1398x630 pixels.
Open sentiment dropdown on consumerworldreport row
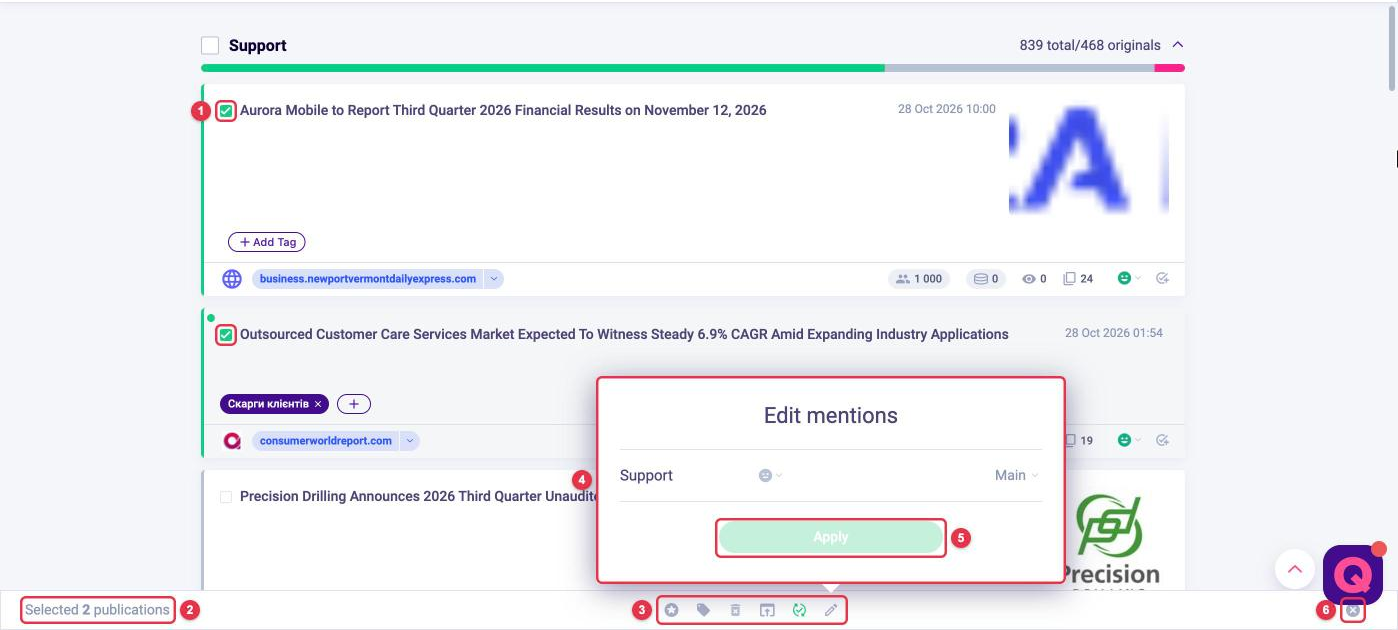tap(1130, 440)
